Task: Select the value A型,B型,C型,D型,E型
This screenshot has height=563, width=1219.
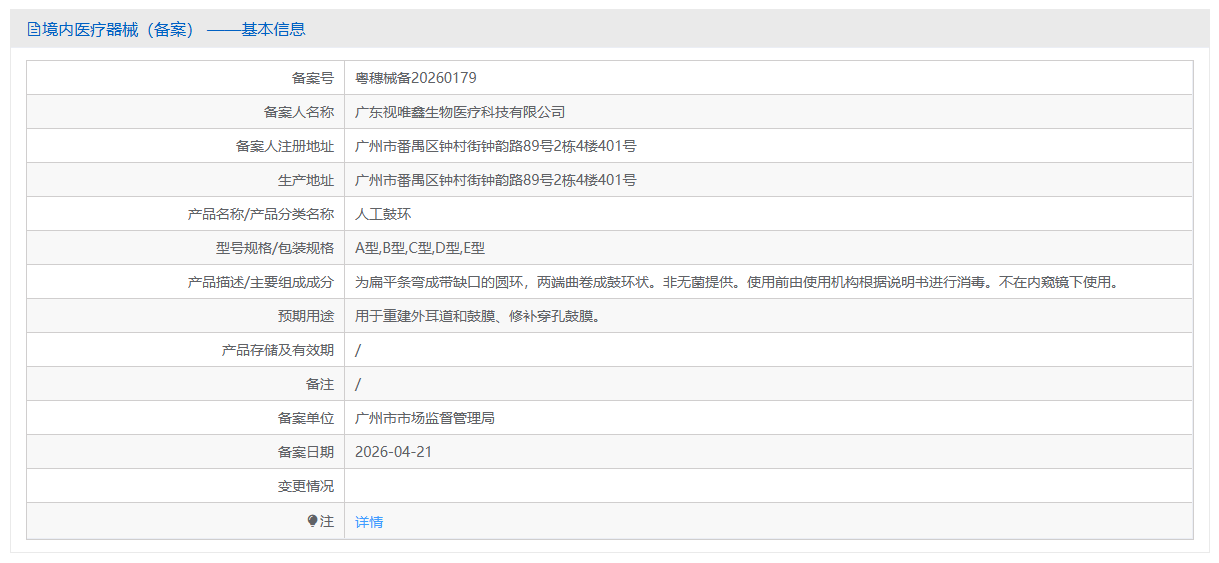Action: 420,248
